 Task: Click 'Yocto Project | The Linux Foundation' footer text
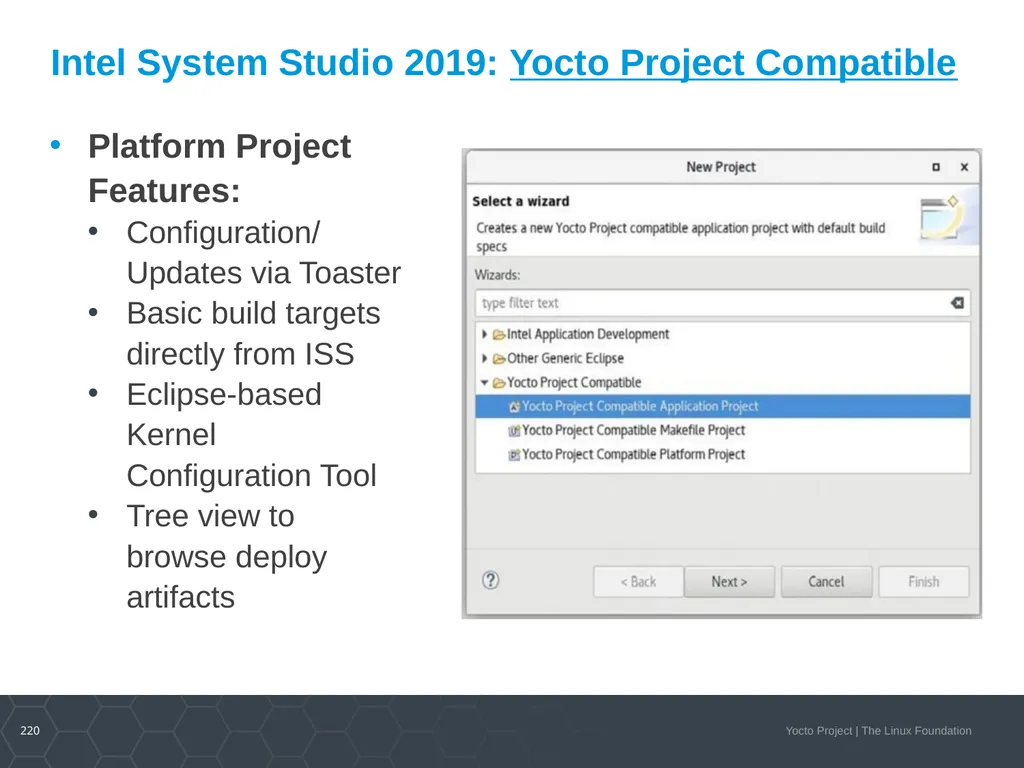tap(878, 731)
